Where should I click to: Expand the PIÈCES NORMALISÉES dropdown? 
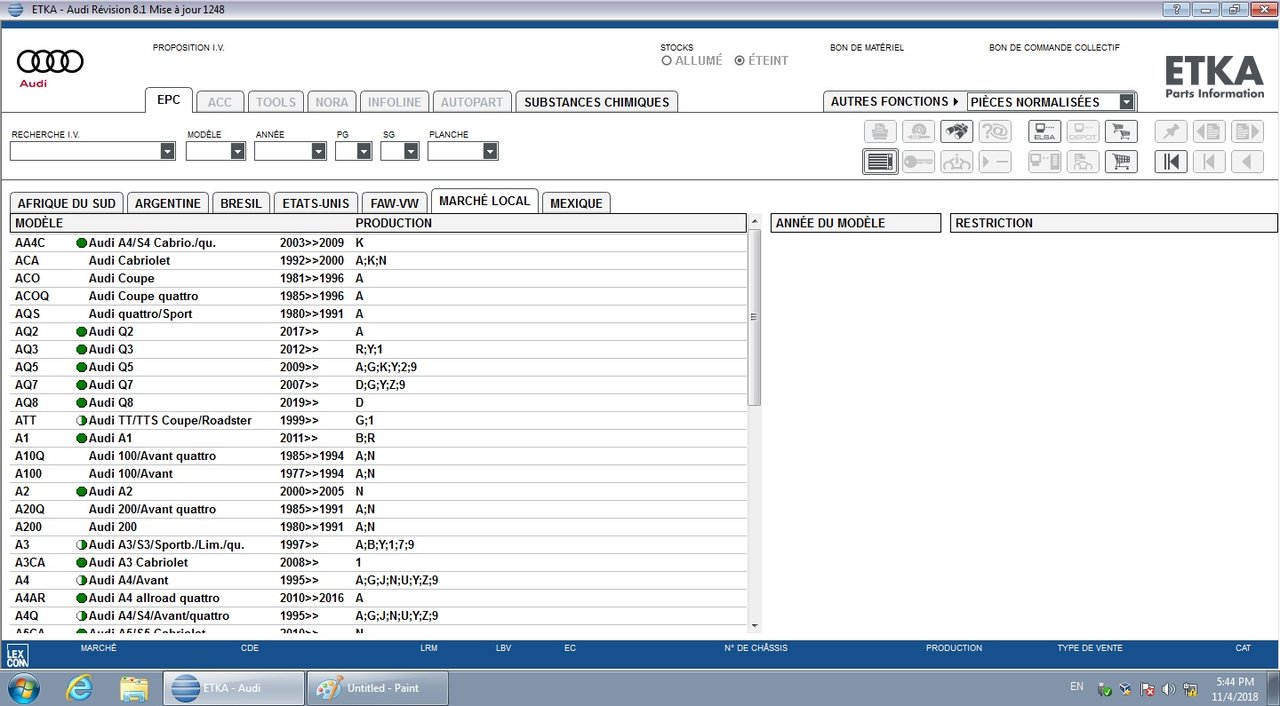click(x=1127, y=102)
